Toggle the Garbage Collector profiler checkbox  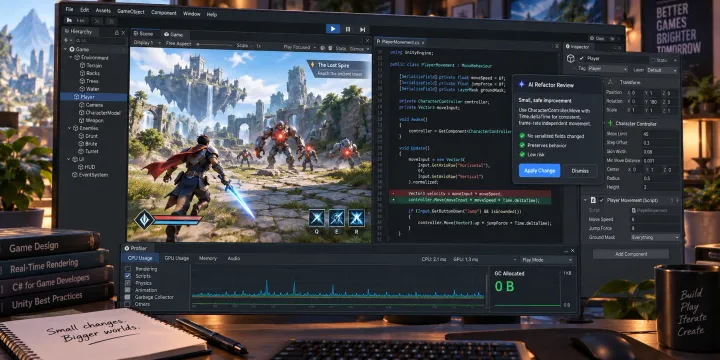pyautogui.click(x=128, y=297)
